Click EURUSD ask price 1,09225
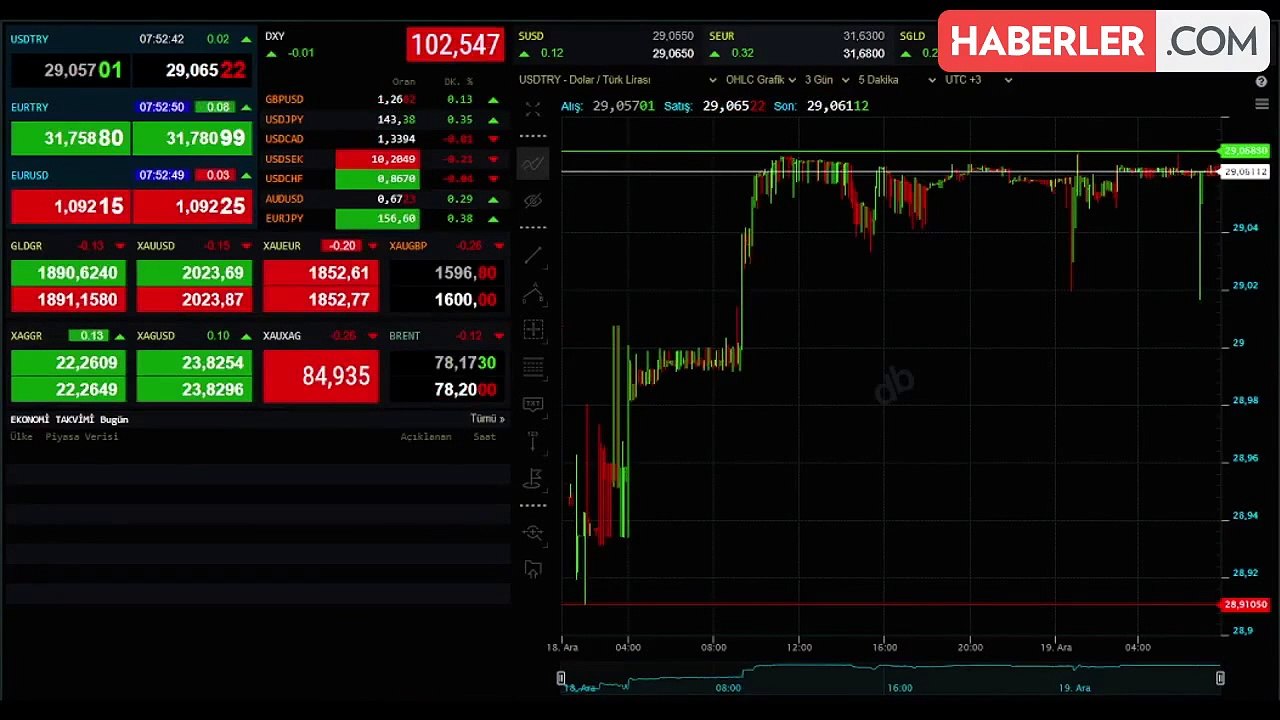 [x=193, y=206]
